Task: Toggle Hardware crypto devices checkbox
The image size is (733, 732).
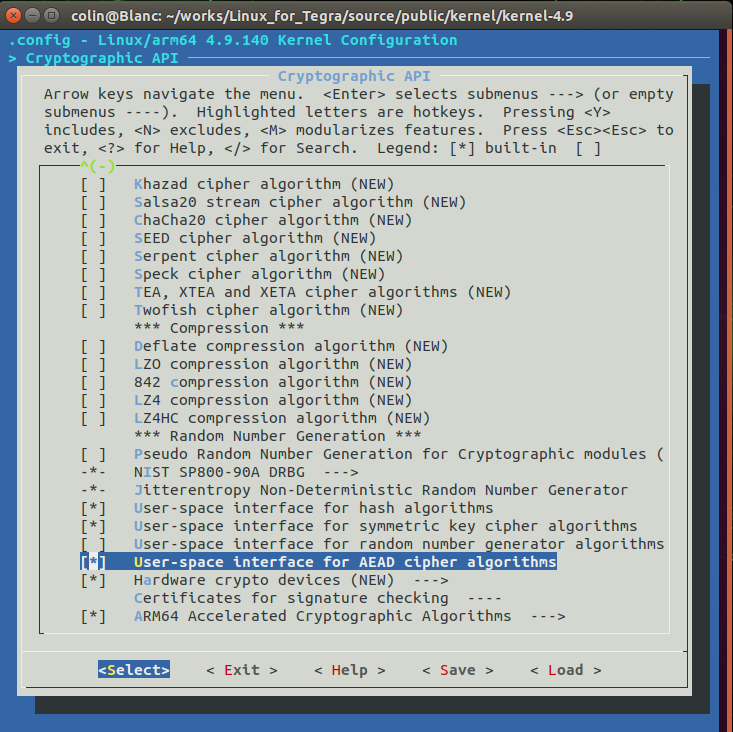Action: (x=93, y=580)
